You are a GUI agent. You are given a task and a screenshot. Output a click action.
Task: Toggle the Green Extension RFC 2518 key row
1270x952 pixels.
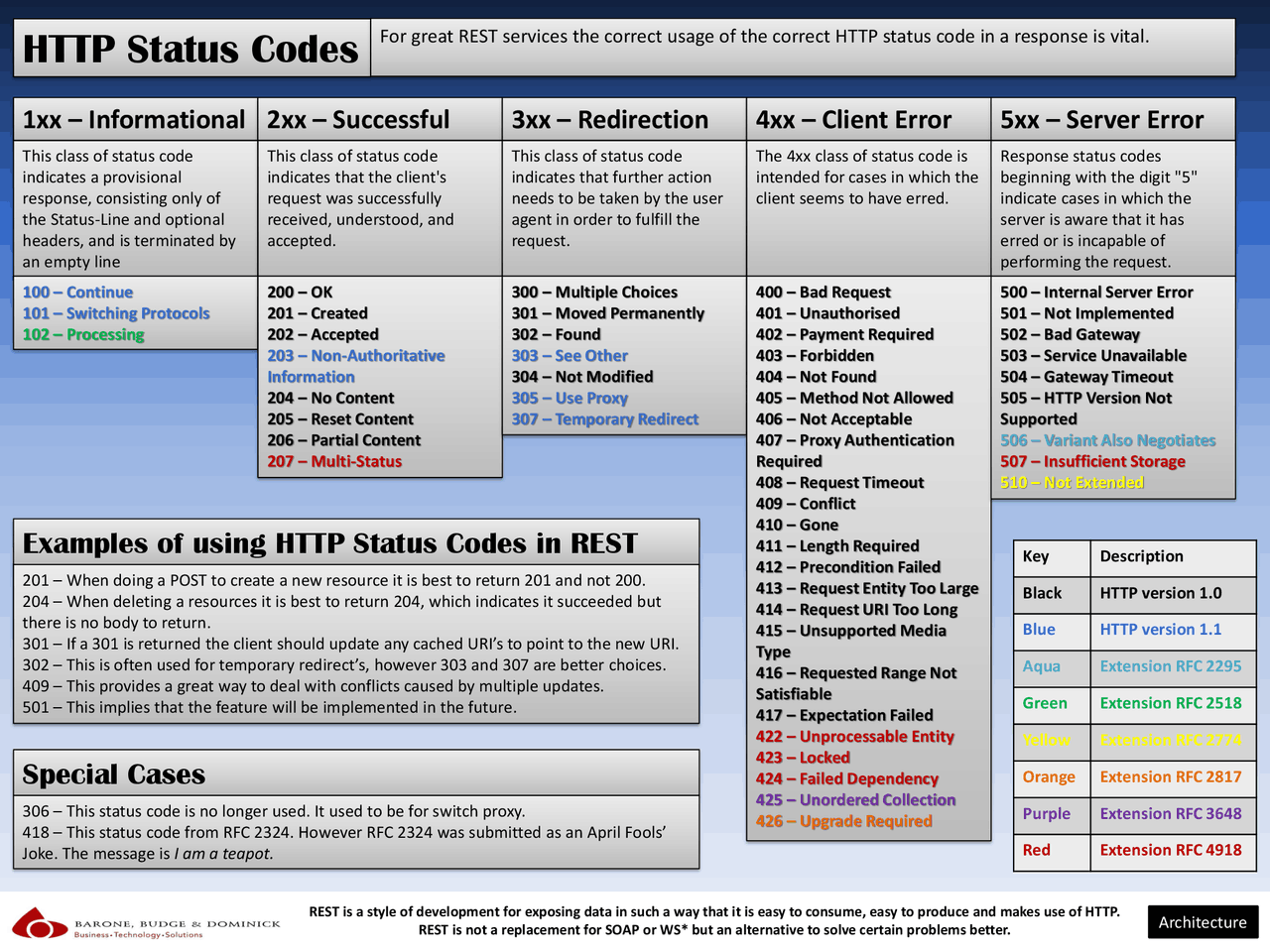tap(1132, 703)
